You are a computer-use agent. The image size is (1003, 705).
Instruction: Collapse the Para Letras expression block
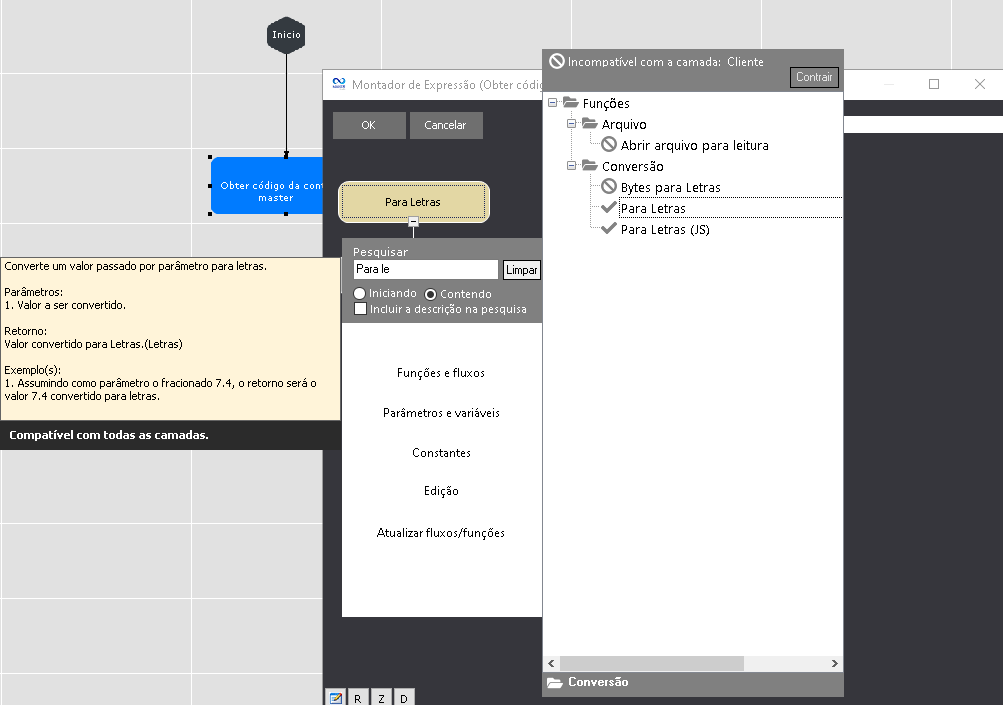point(414,221)
